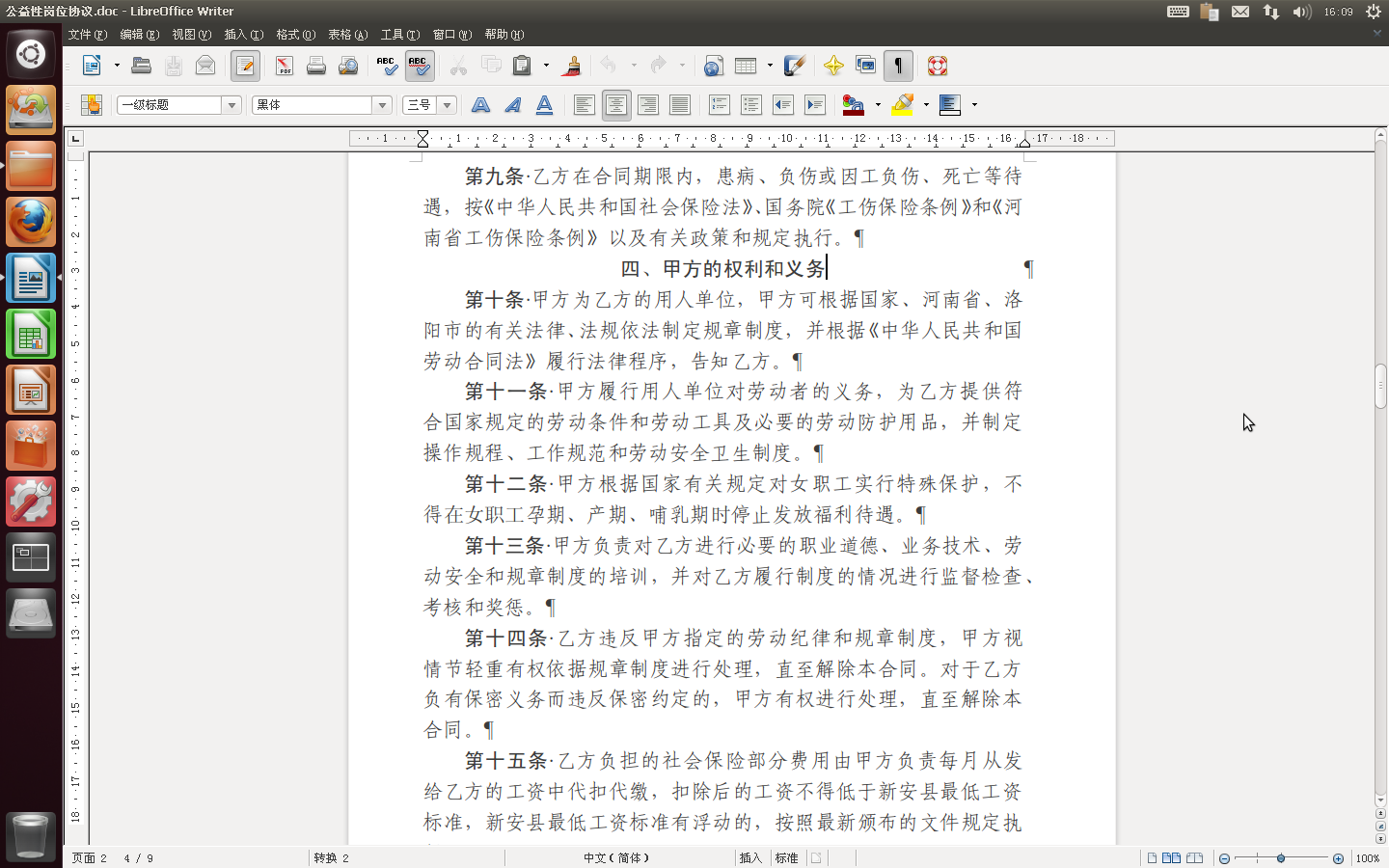Click the New document icon
The width and height of the screenshot is (1389, 868).
[92, 66]
